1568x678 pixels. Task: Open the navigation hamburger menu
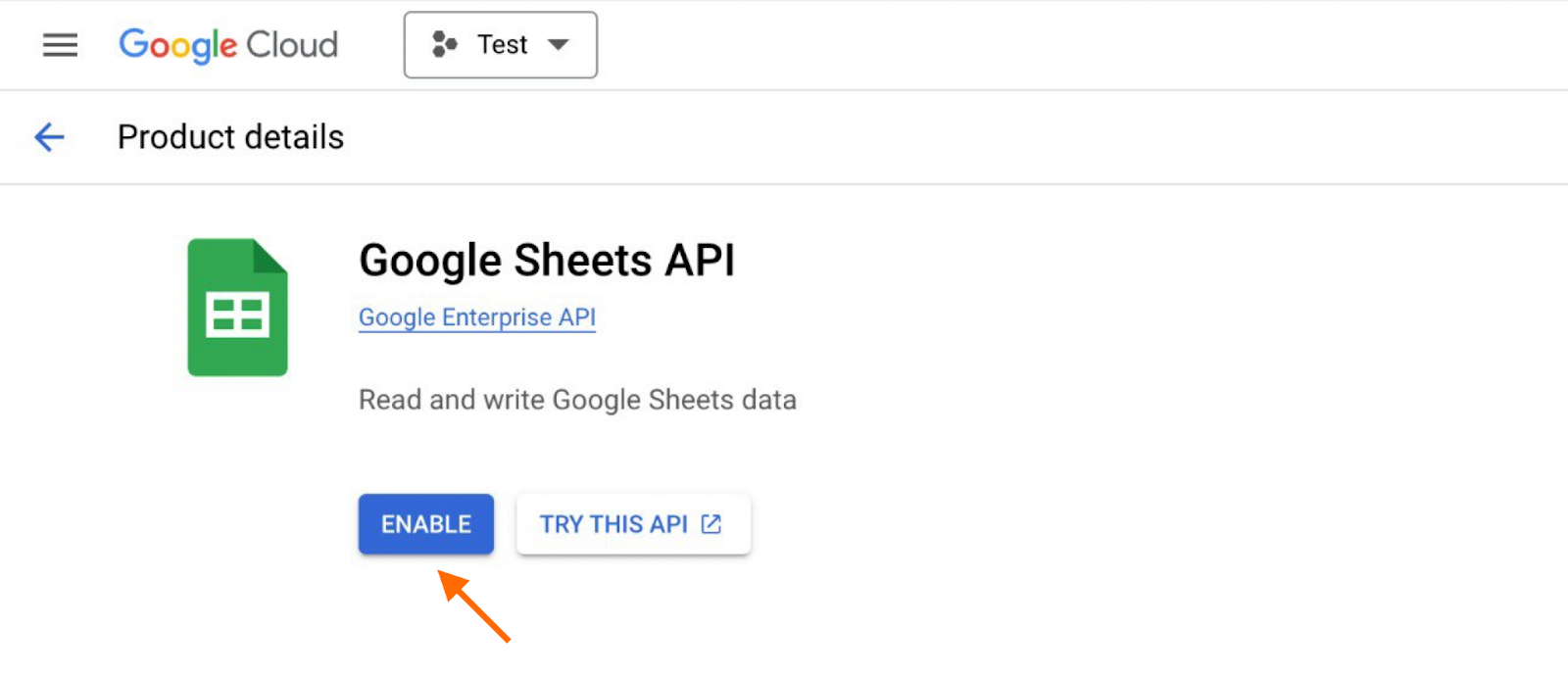(x=60, y=44)
